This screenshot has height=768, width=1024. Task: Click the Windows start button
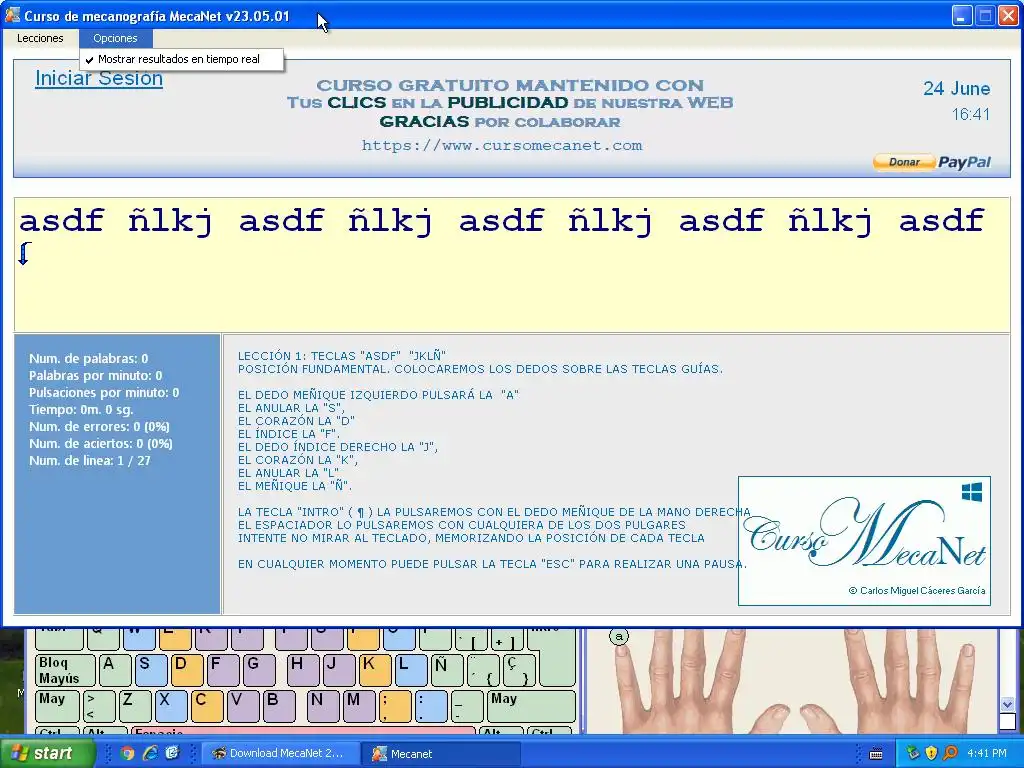click(48, 753)
